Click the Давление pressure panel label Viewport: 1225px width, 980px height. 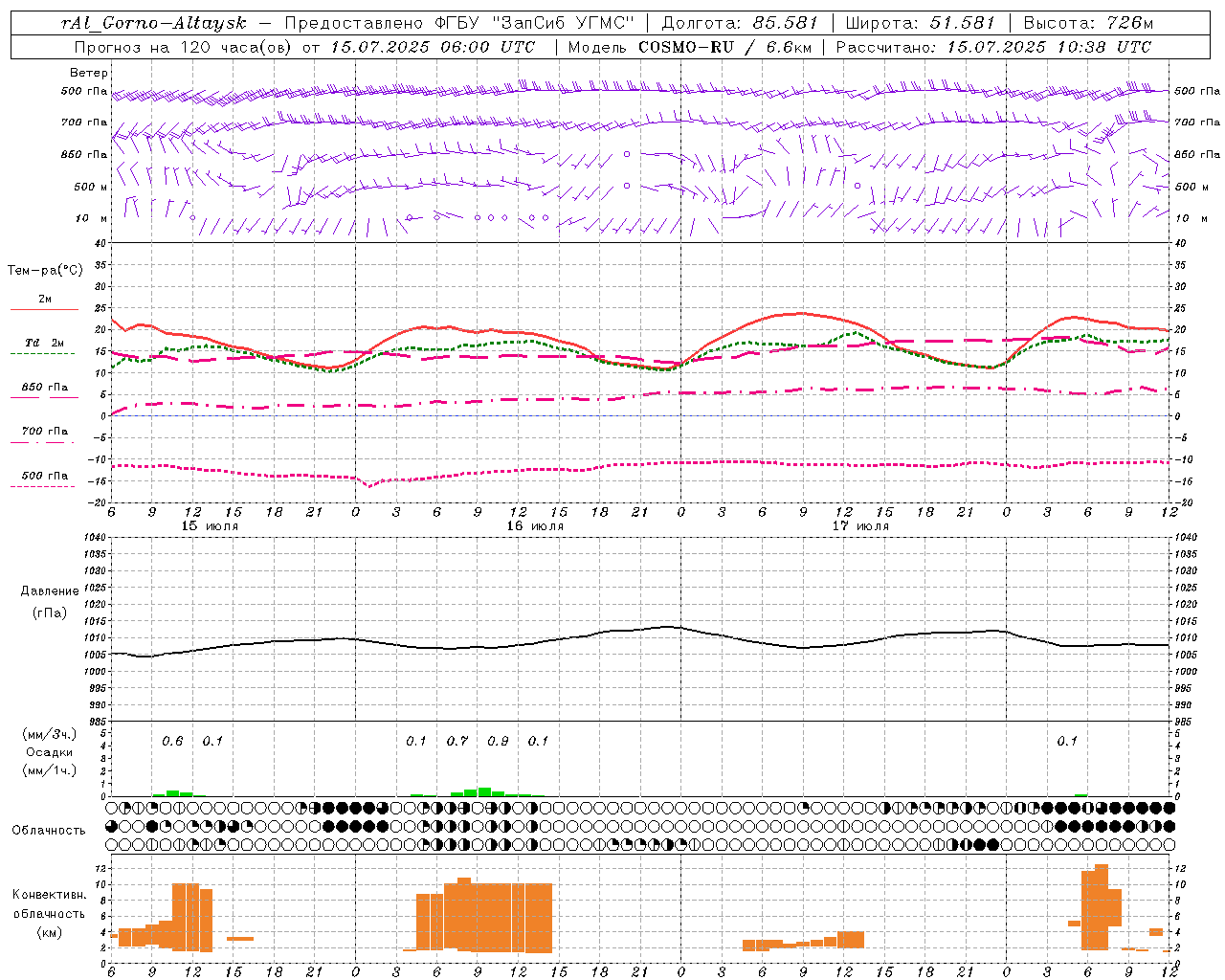click(50, 591)
